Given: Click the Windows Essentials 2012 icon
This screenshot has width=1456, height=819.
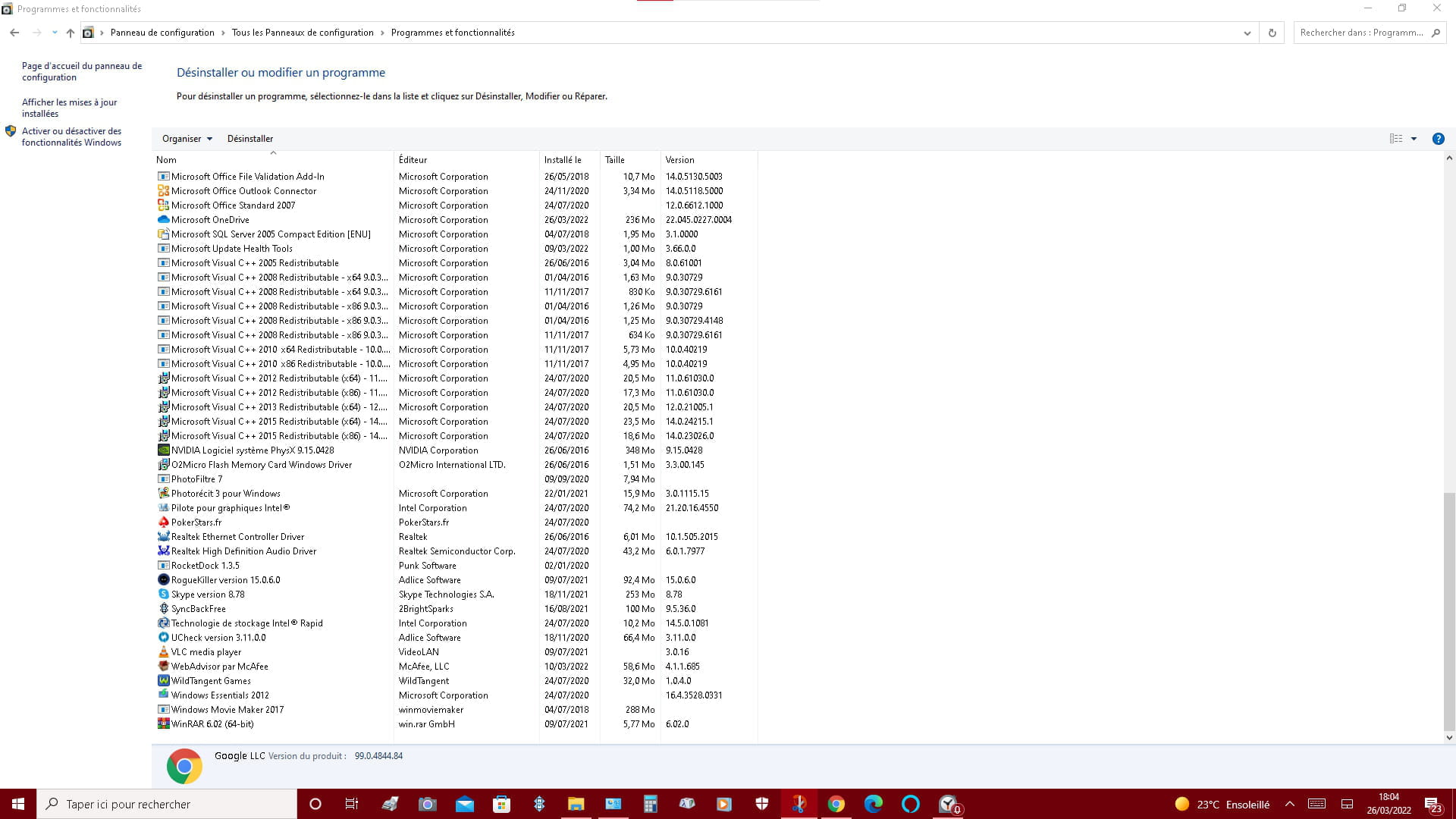Looking at the screenshot, I should pyautogui.click(x=163, y=695).
